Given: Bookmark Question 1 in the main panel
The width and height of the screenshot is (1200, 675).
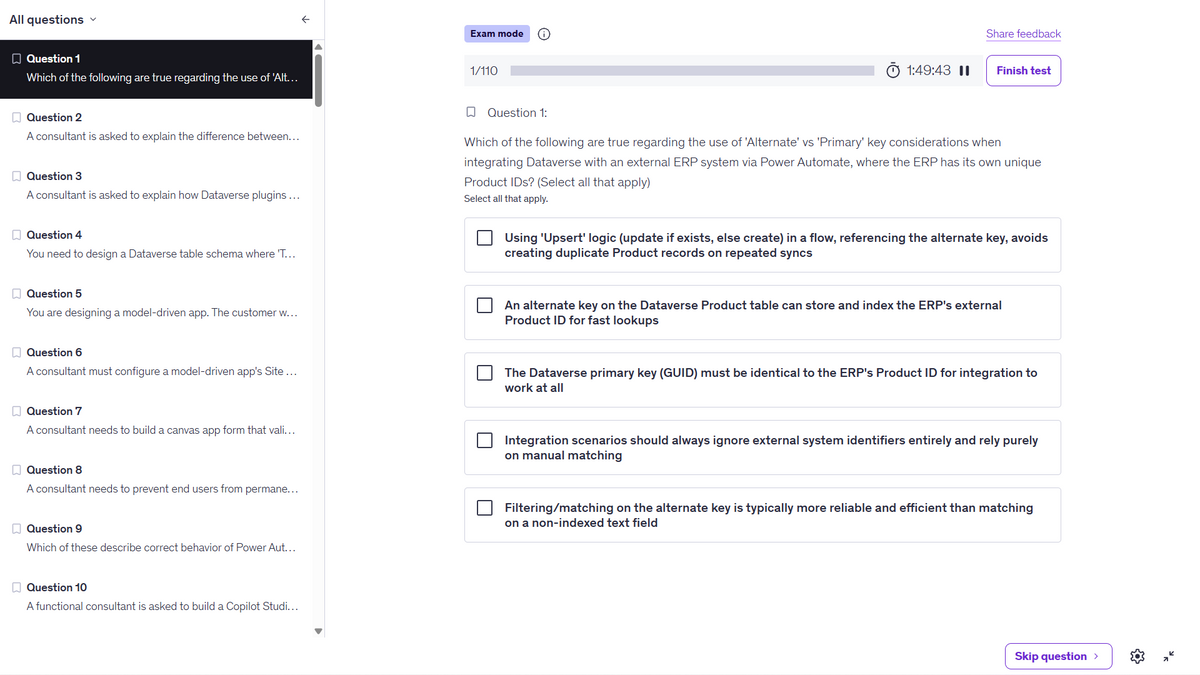Looking at the screenshot, I should 471,113.
